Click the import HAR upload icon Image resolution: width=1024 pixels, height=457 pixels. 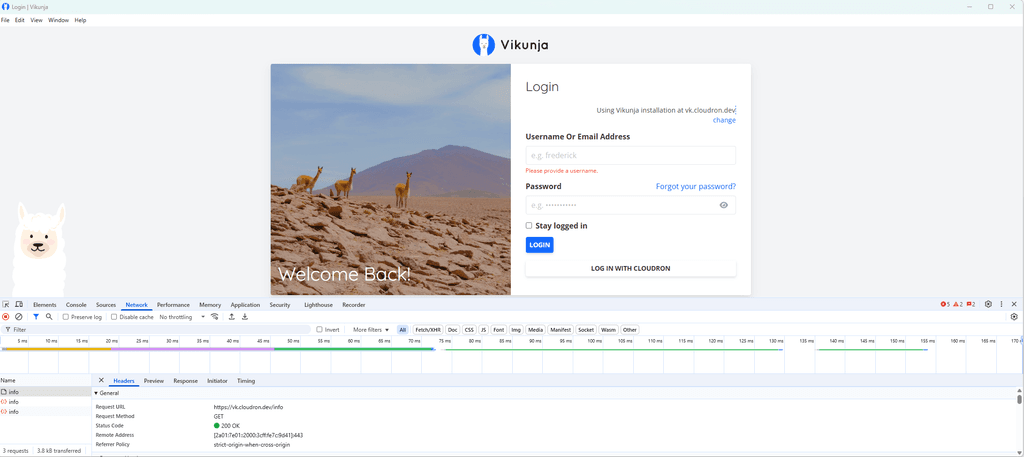pos(232,317)
